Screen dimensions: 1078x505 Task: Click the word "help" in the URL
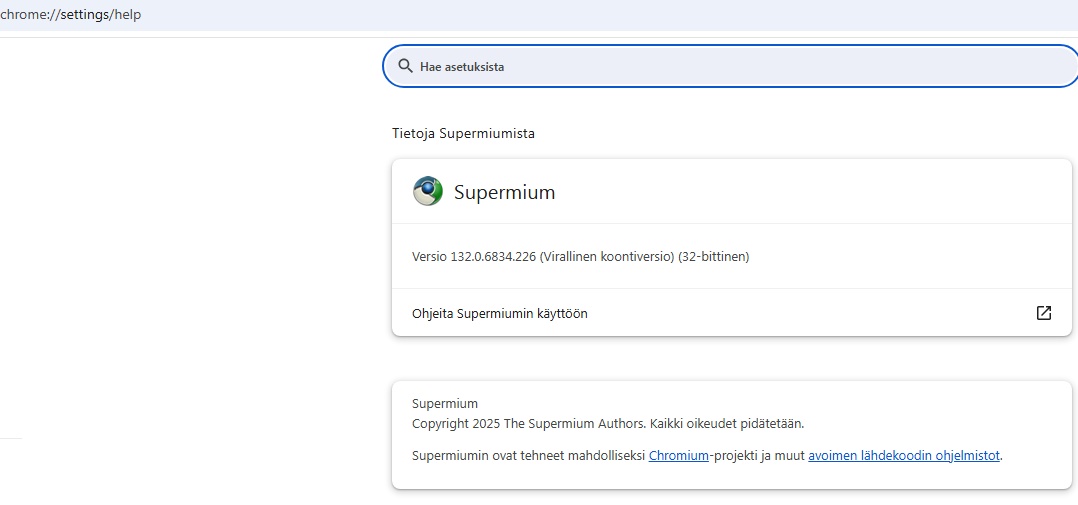(126, 14)
